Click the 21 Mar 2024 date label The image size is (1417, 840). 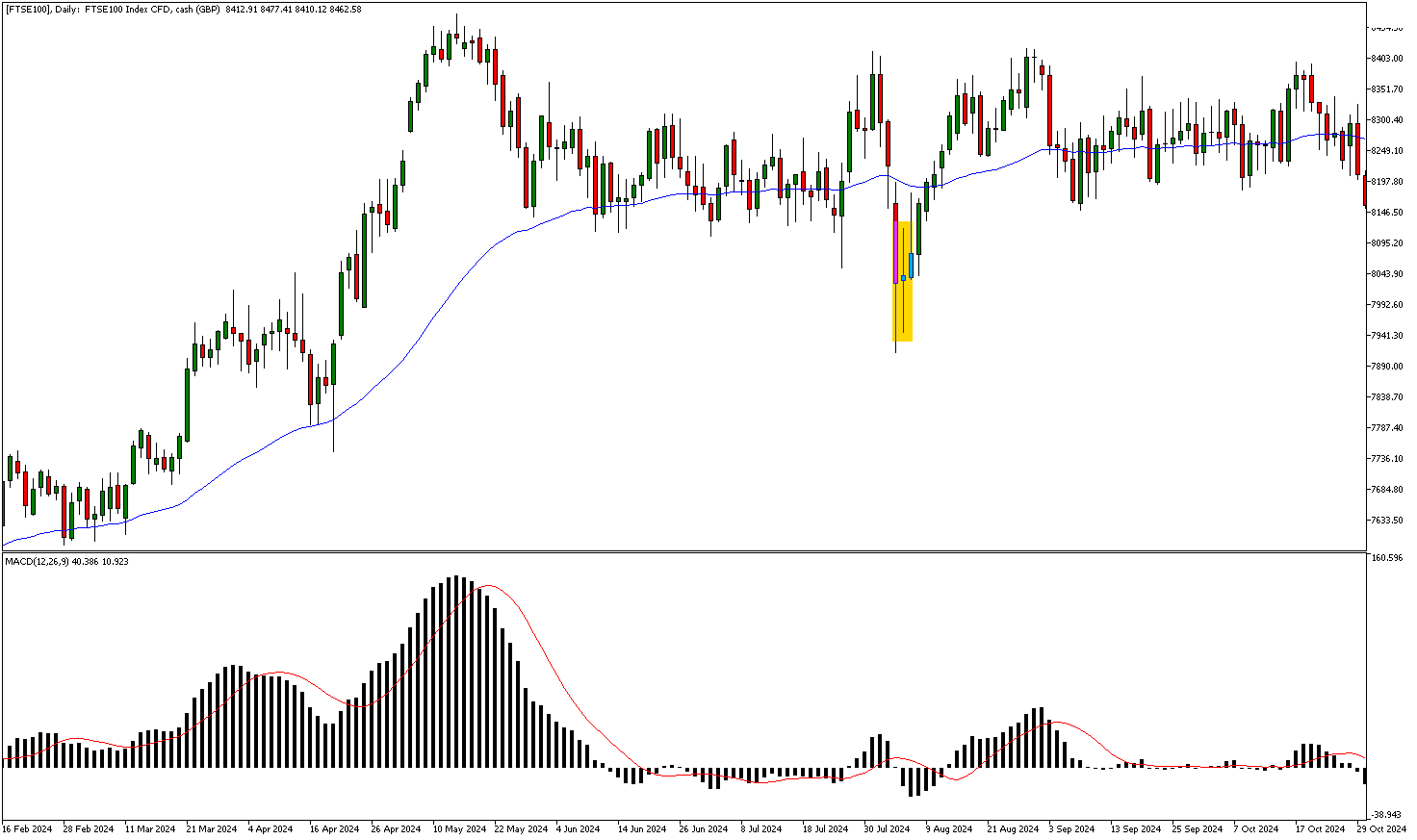pyautogui.click(x=212, y=828)
